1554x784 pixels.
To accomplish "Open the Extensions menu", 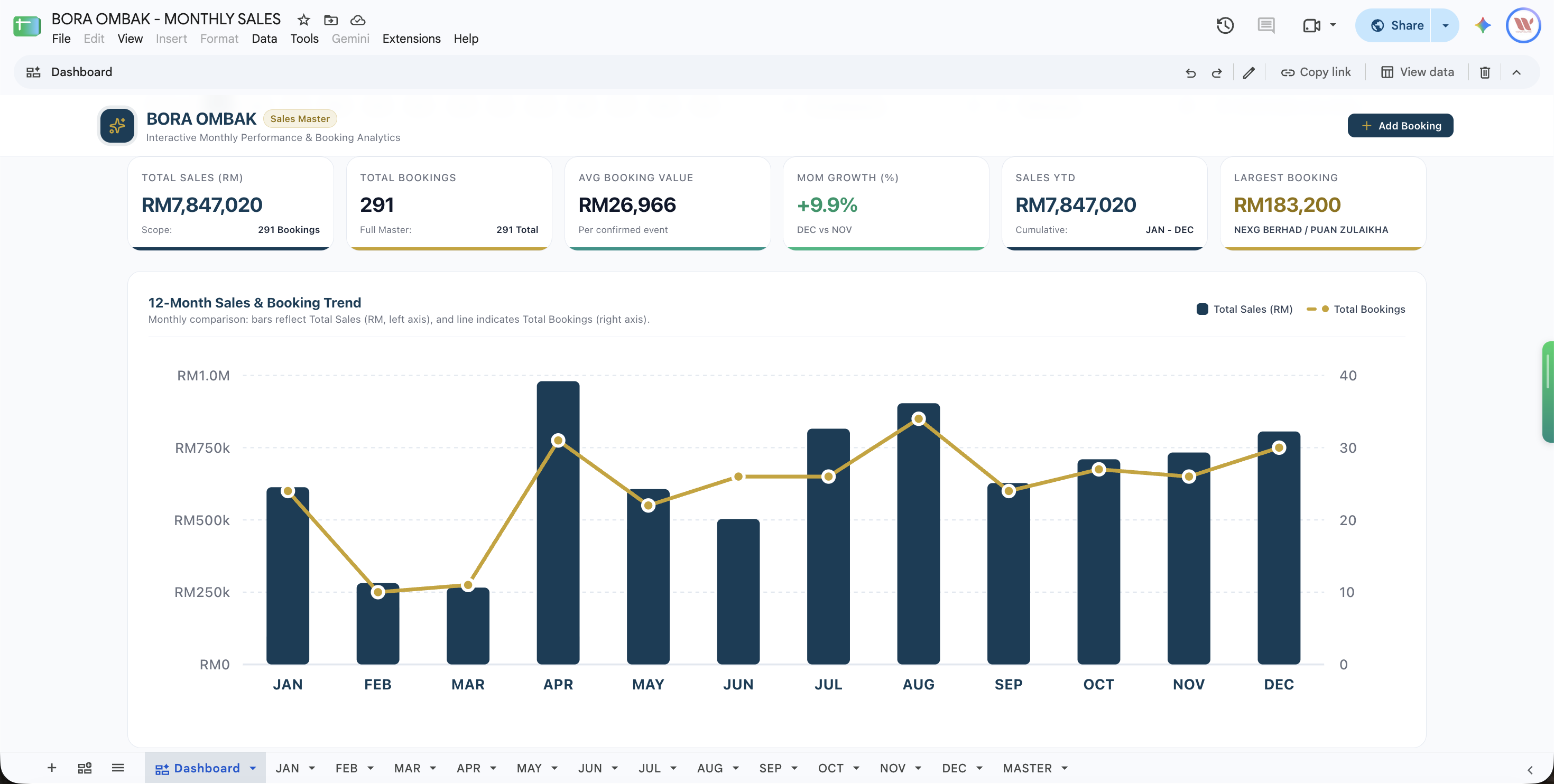I will [x=411, y=39].
